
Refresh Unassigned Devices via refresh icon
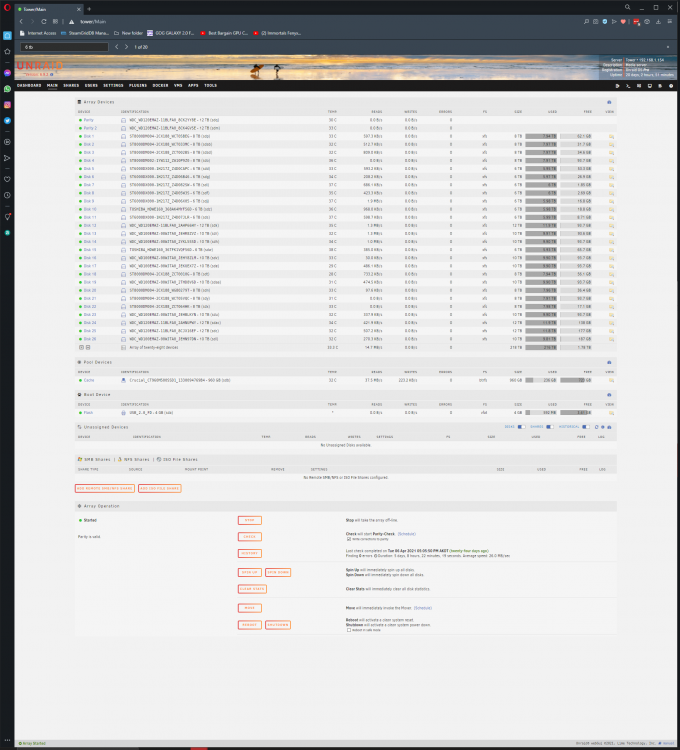596,427
